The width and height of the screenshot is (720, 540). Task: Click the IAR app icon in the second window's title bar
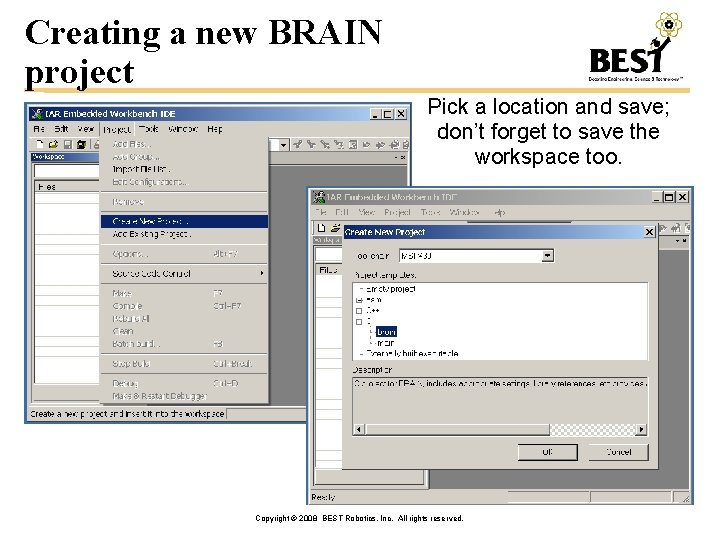click(x=319, y=197)
